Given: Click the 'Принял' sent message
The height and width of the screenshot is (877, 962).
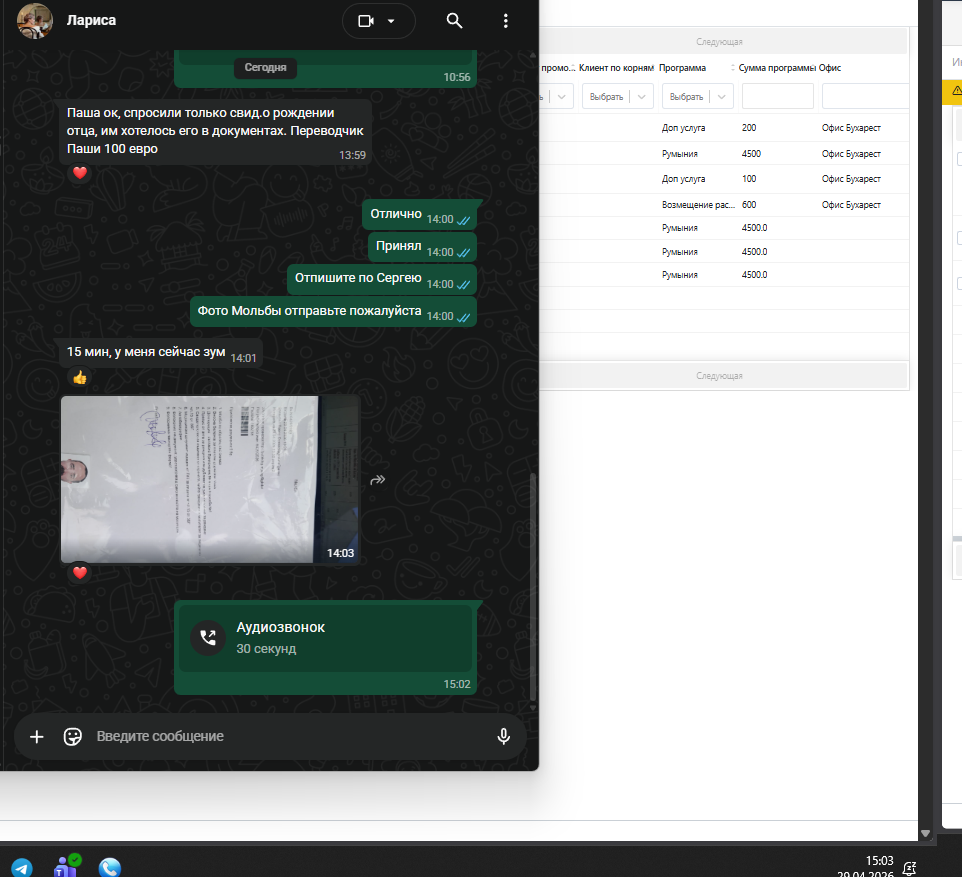Looking at the screenshot, I should pyautogui.click(x=422, y=246).
